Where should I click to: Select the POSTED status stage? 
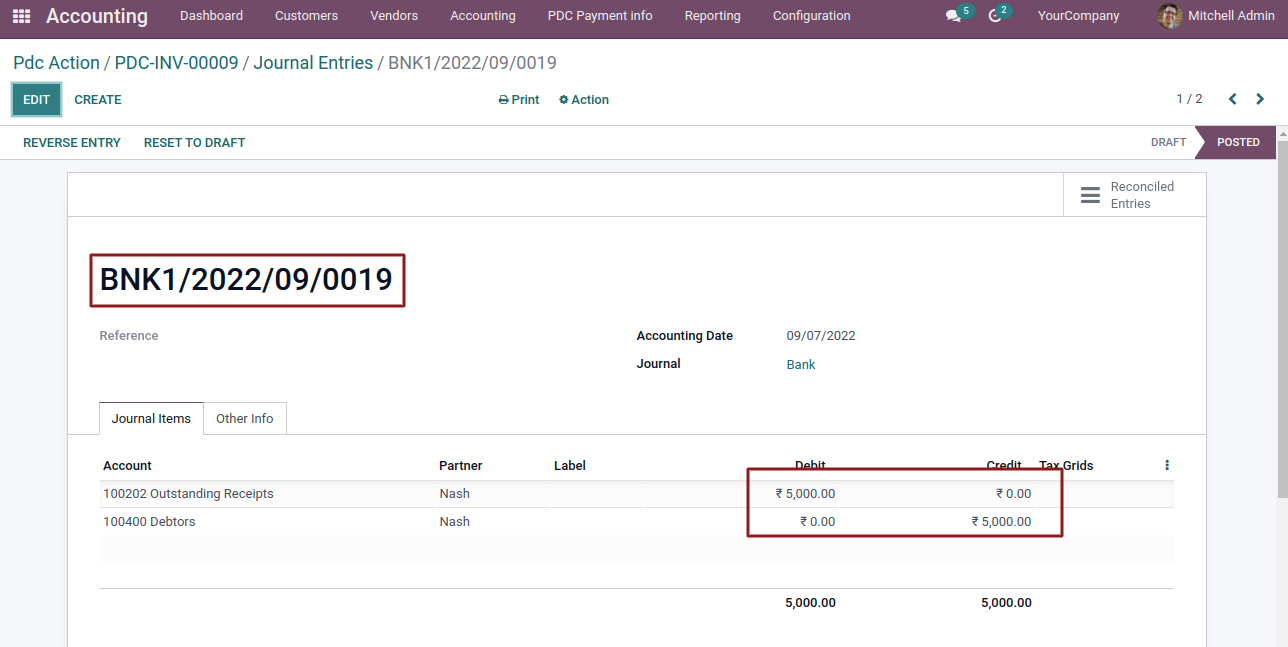point(1238,142)
